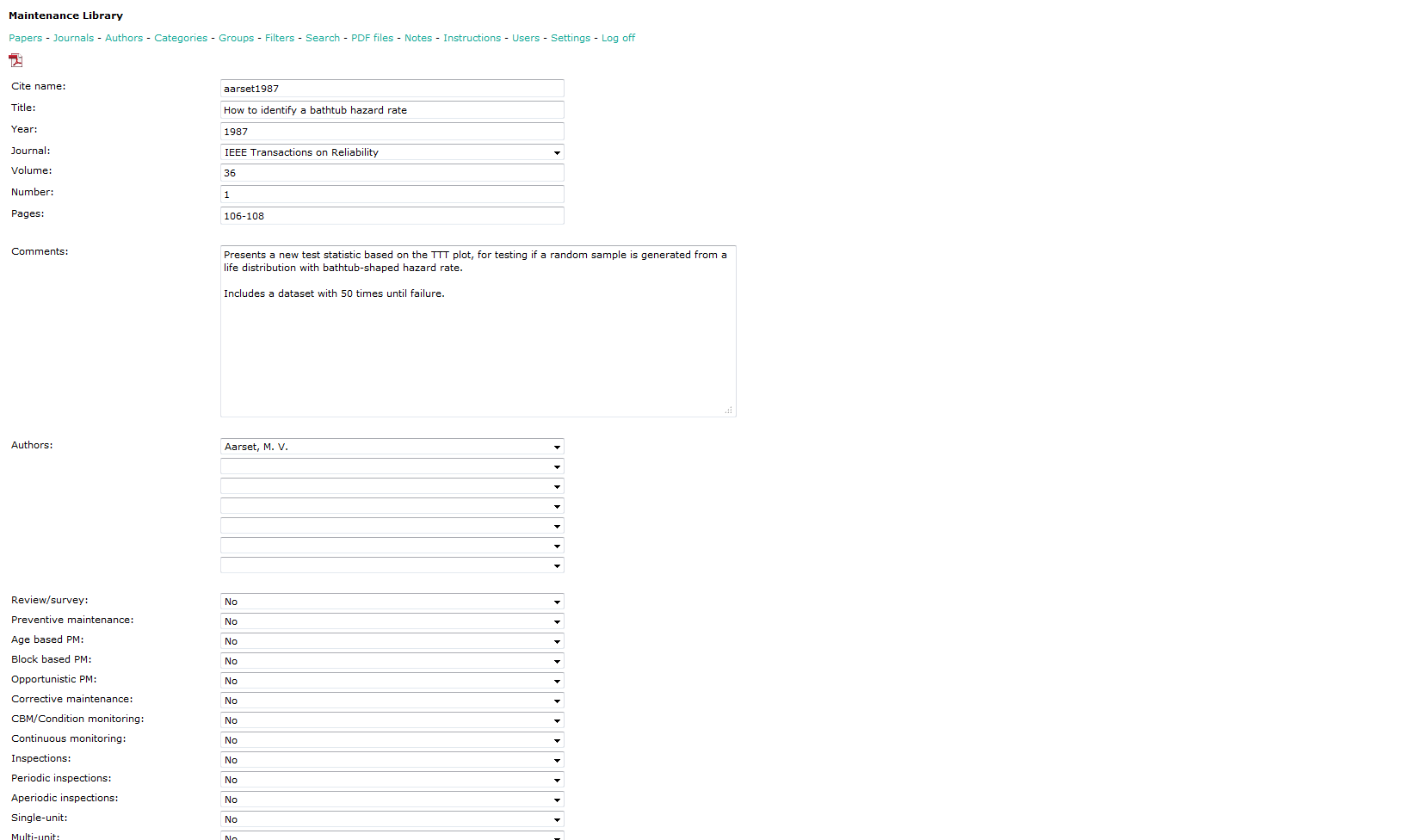Click the PDF file icon
Screen dimensions: 1420x840
pos(15,60)
